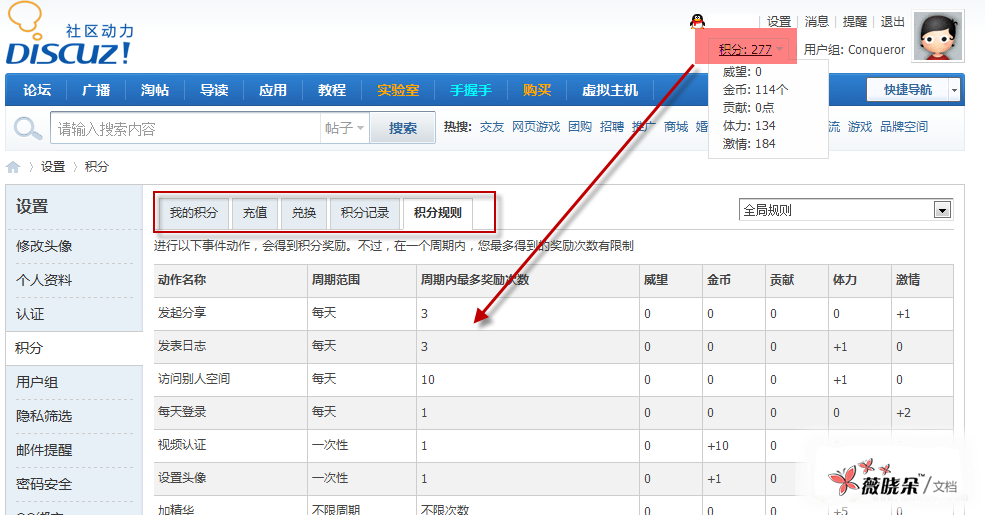Click the 交友 hot search link

[x=492, y=127]
